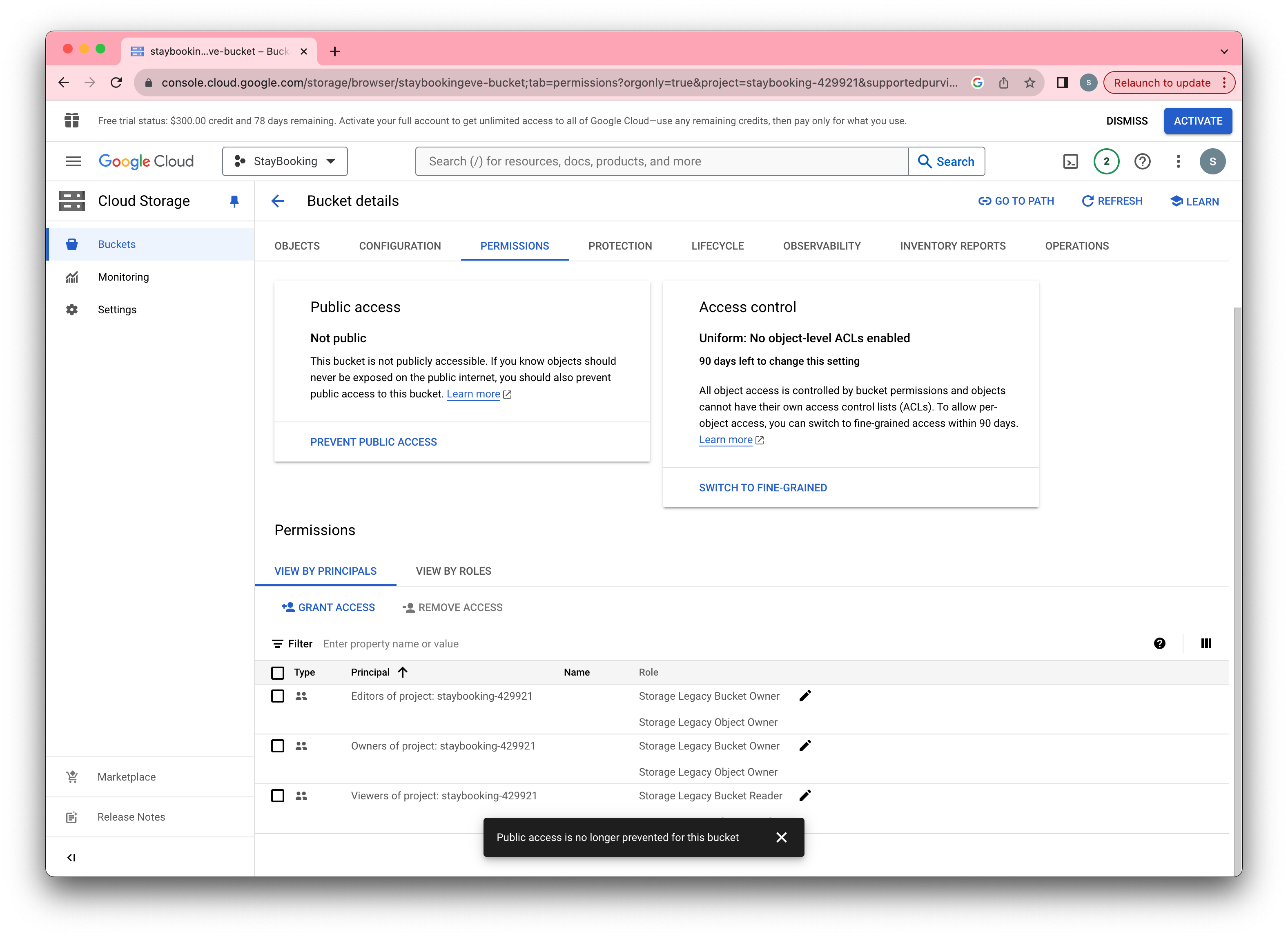Open the help question mark menu
Screen dimensions: 1288x937
tap(1142, 161)
